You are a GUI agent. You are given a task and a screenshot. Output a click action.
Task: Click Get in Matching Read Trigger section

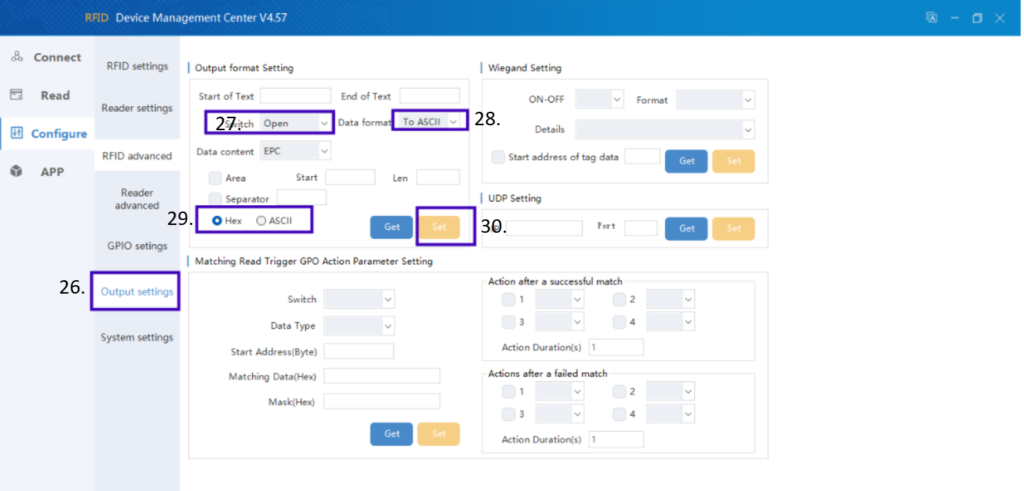coord(392,434)
